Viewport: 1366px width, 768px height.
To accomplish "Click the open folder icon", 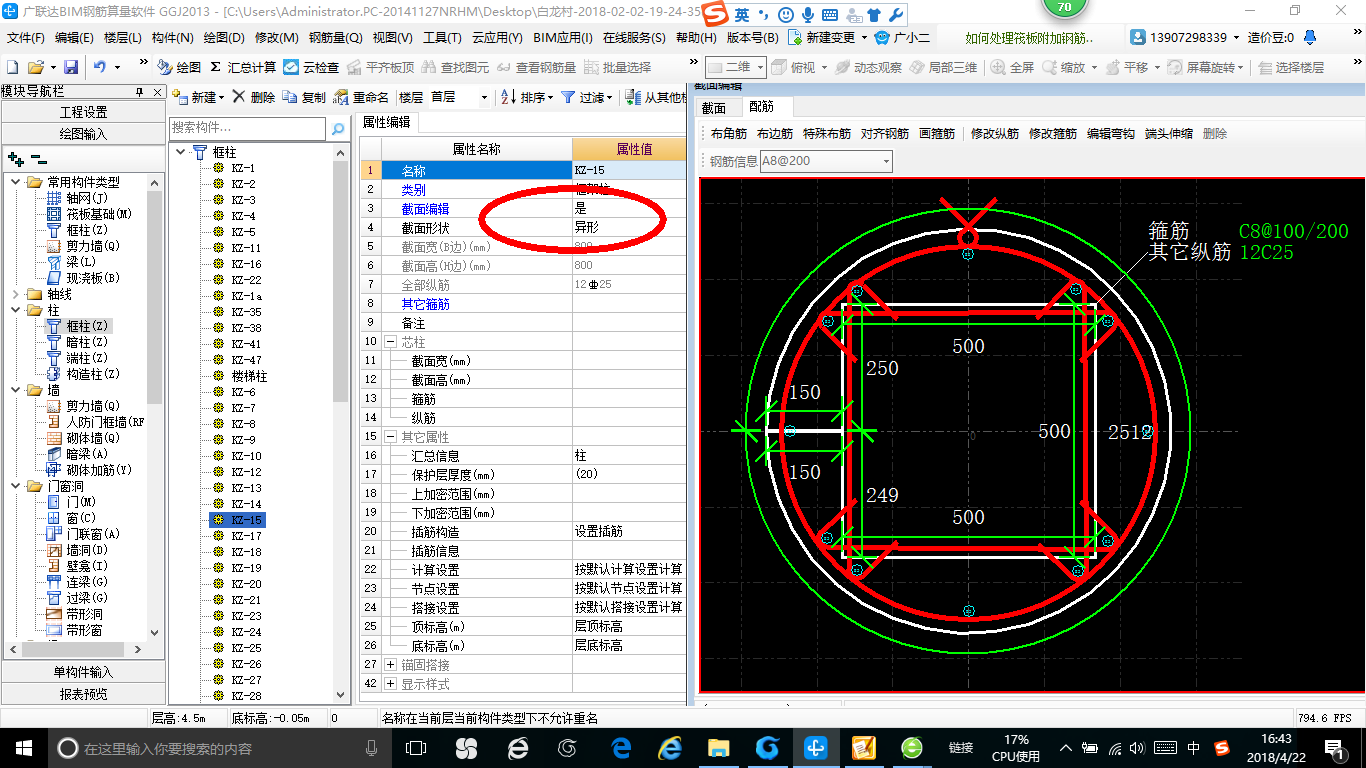I will point(35,67).
